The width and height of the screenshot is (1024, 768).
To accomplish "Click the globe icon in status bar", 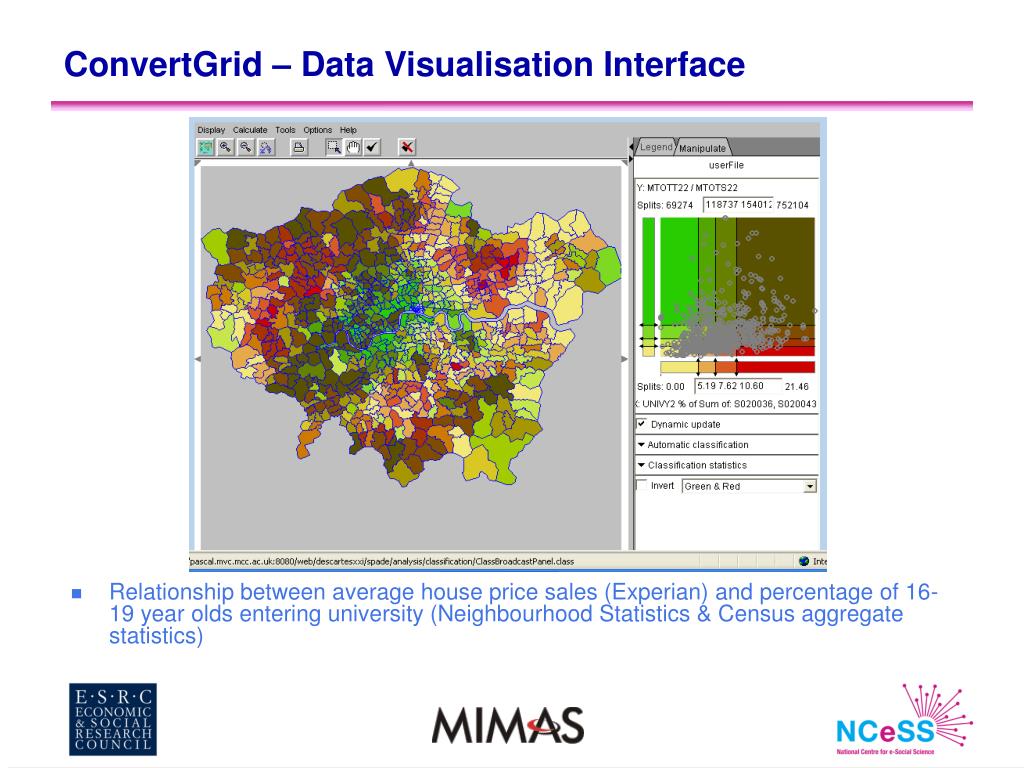I will coord(804,561).
